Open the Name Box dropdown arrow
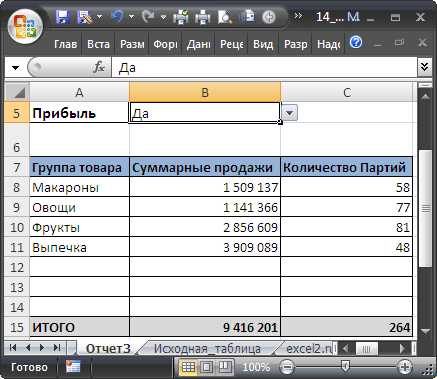Screen dimensions: 437x379 15,68
